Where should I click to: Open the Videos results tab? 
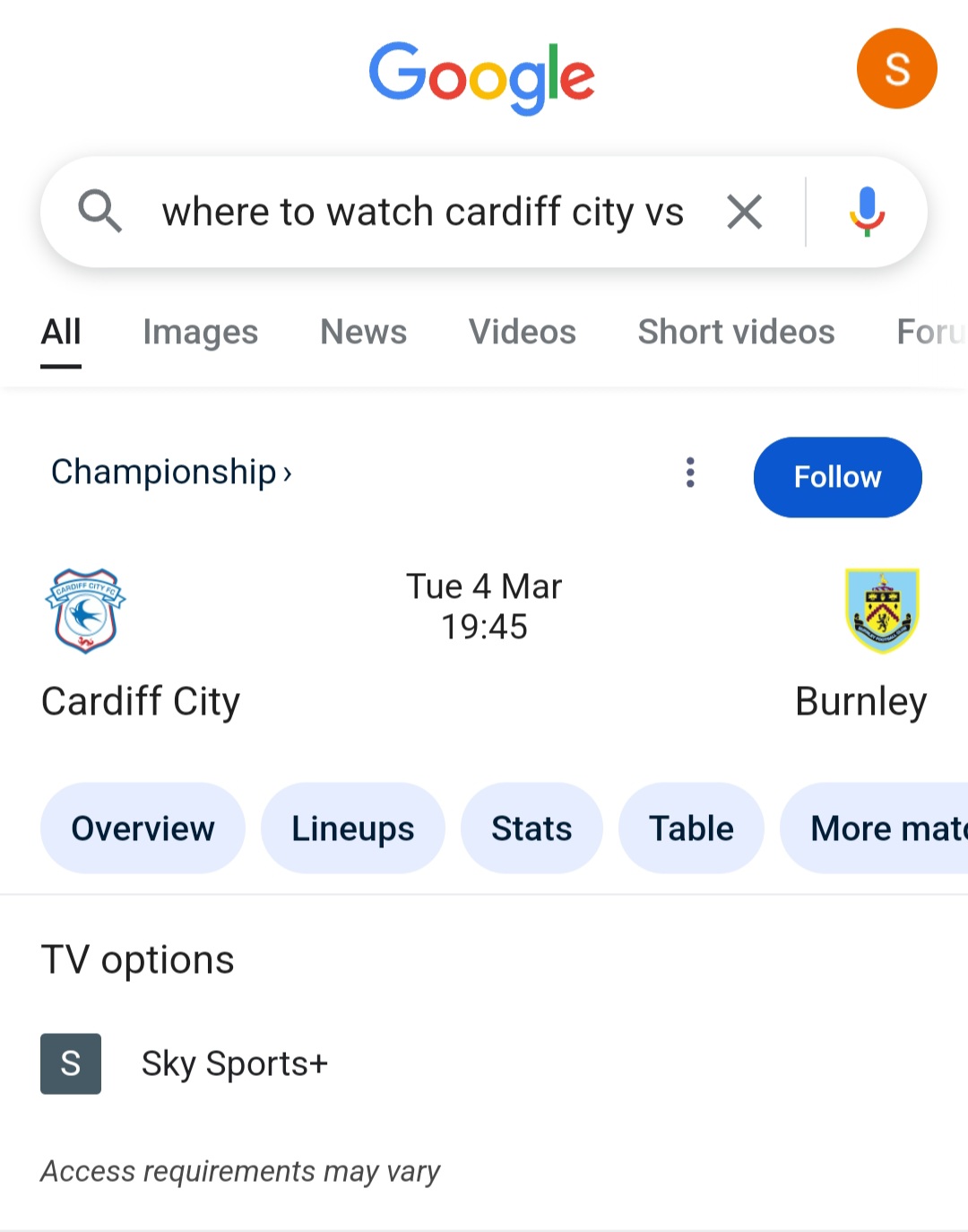coord(522,332)
